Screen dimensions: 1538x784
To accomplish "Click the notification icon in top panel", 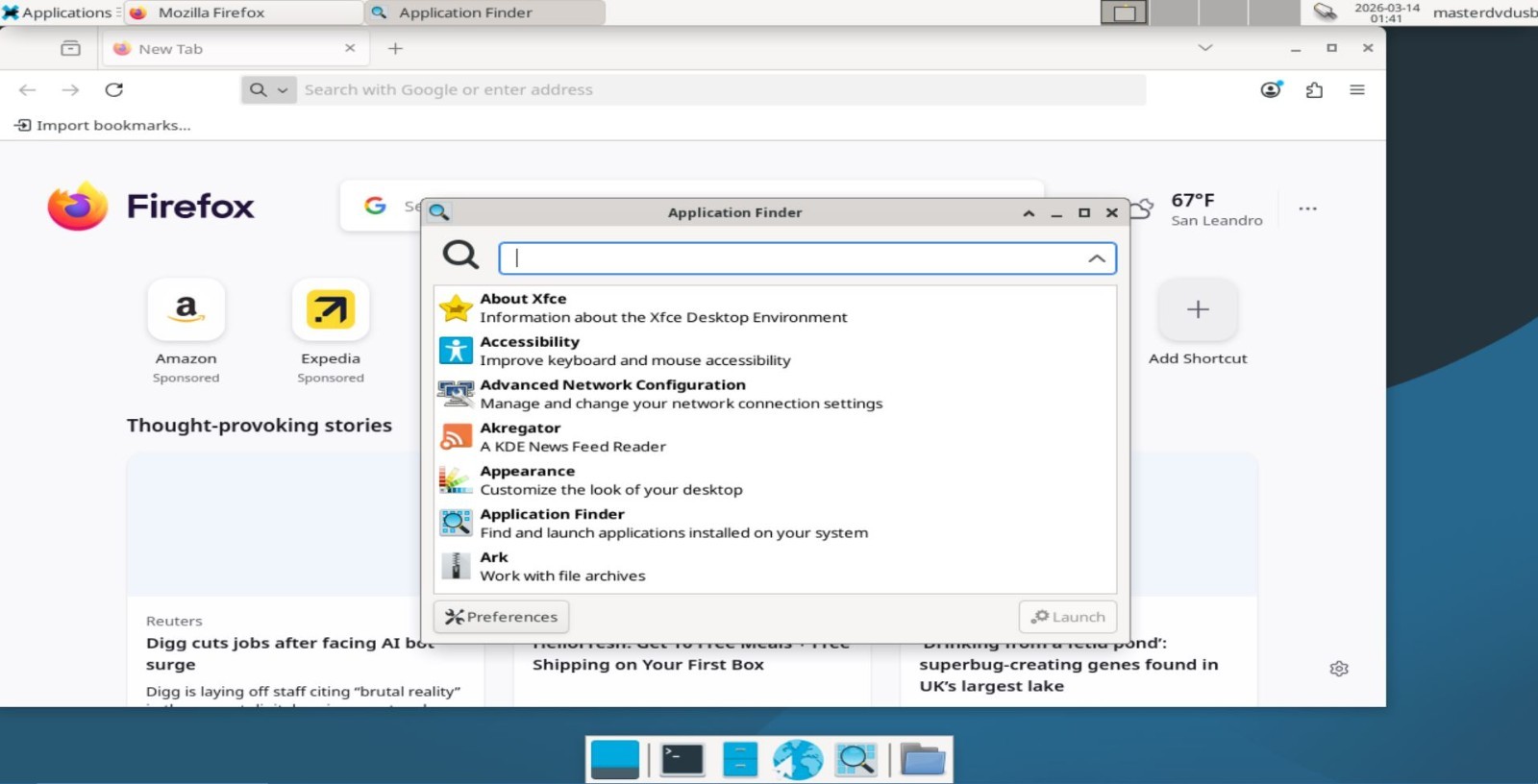I will pos(1325,12).
